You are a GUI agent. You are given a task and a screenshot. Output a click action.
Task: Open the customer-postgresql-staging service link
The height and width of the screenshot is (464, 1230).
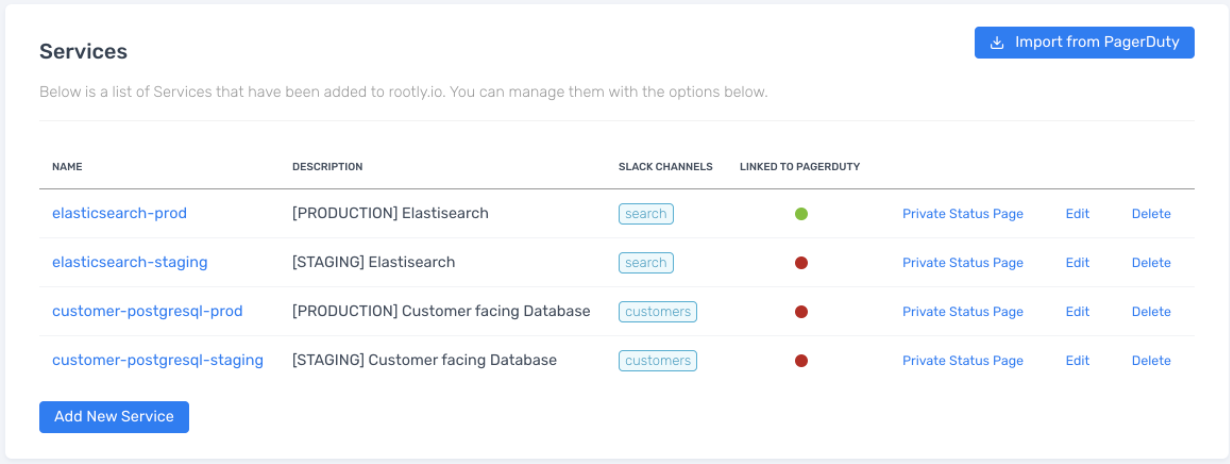(158, 360)
